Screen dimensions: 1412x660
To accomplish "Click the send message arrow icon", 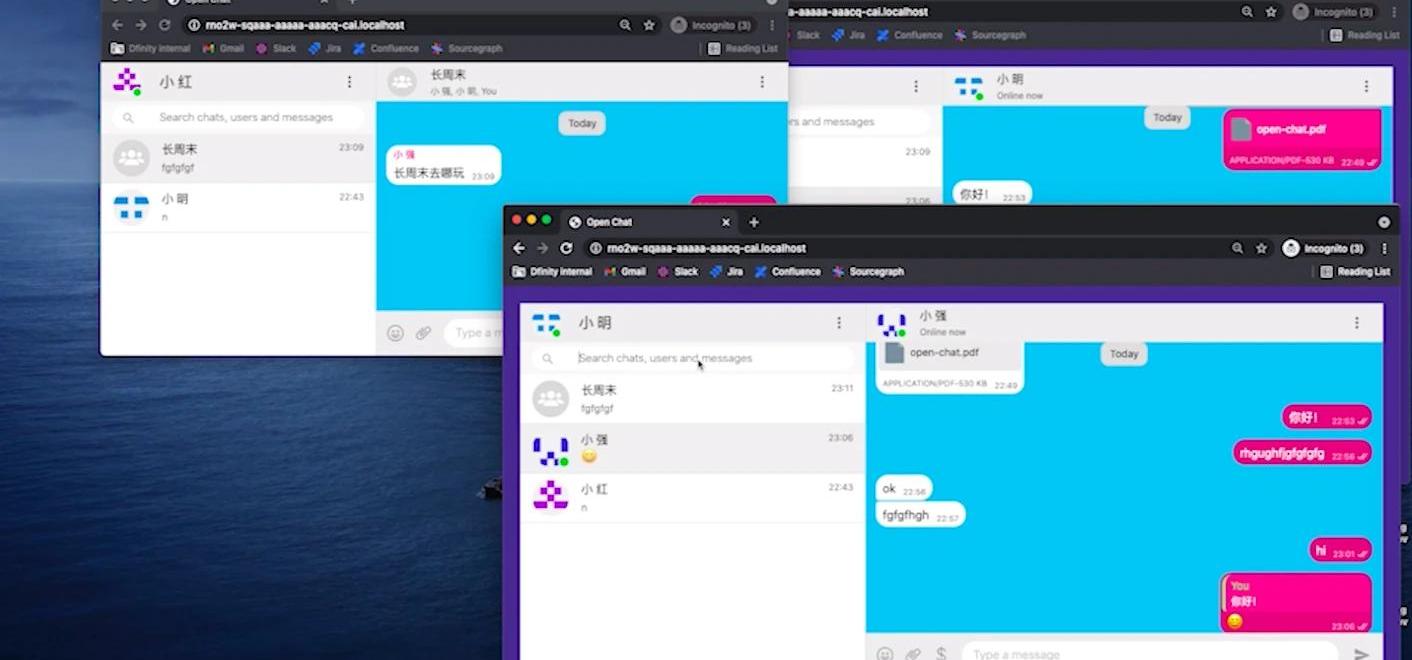I will [x=1361, y=654].
